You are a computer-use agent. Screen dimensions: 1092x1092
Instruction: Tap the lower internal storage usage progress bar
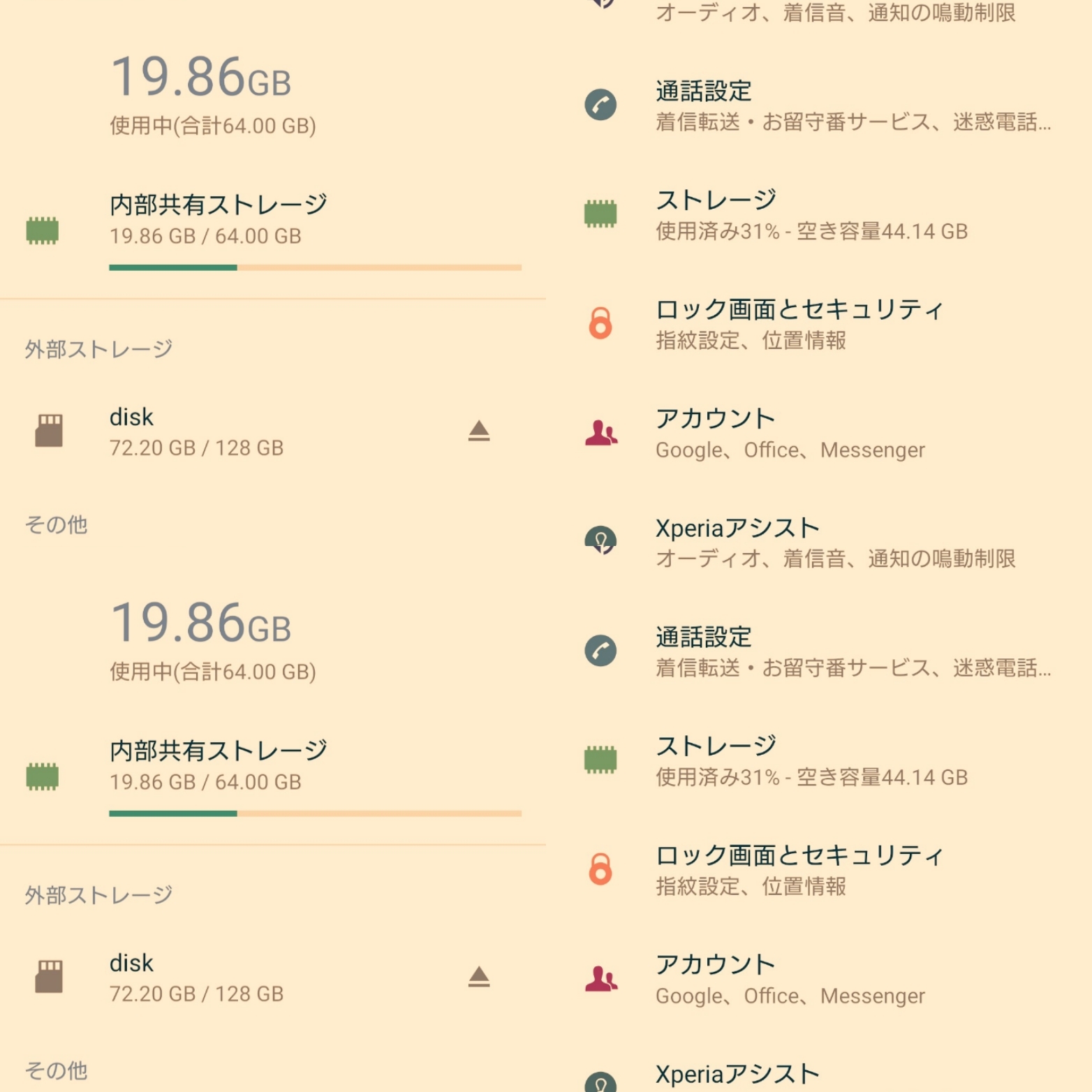click(316, 813)
